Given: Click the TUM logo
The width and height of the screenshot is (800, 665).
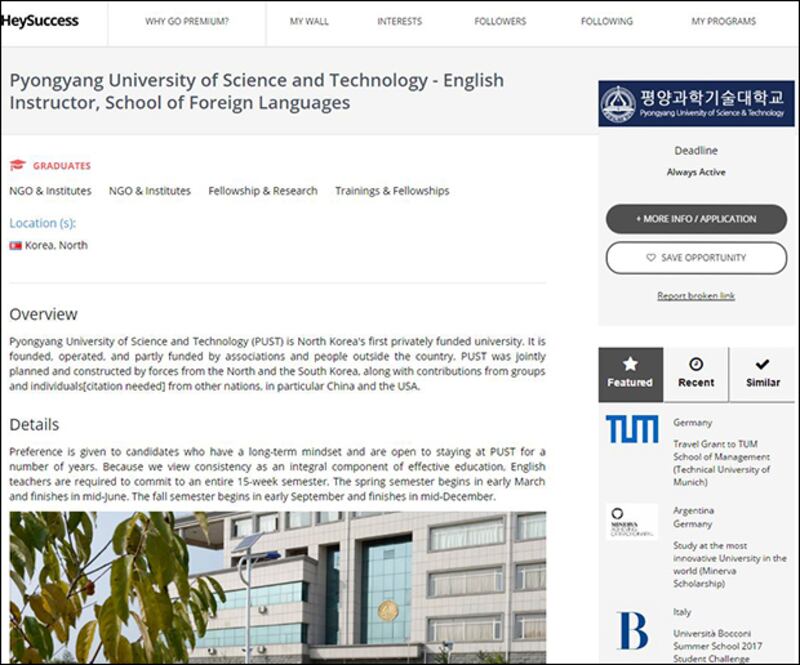Looking at the screenshot, I should (x=632, y=429).
